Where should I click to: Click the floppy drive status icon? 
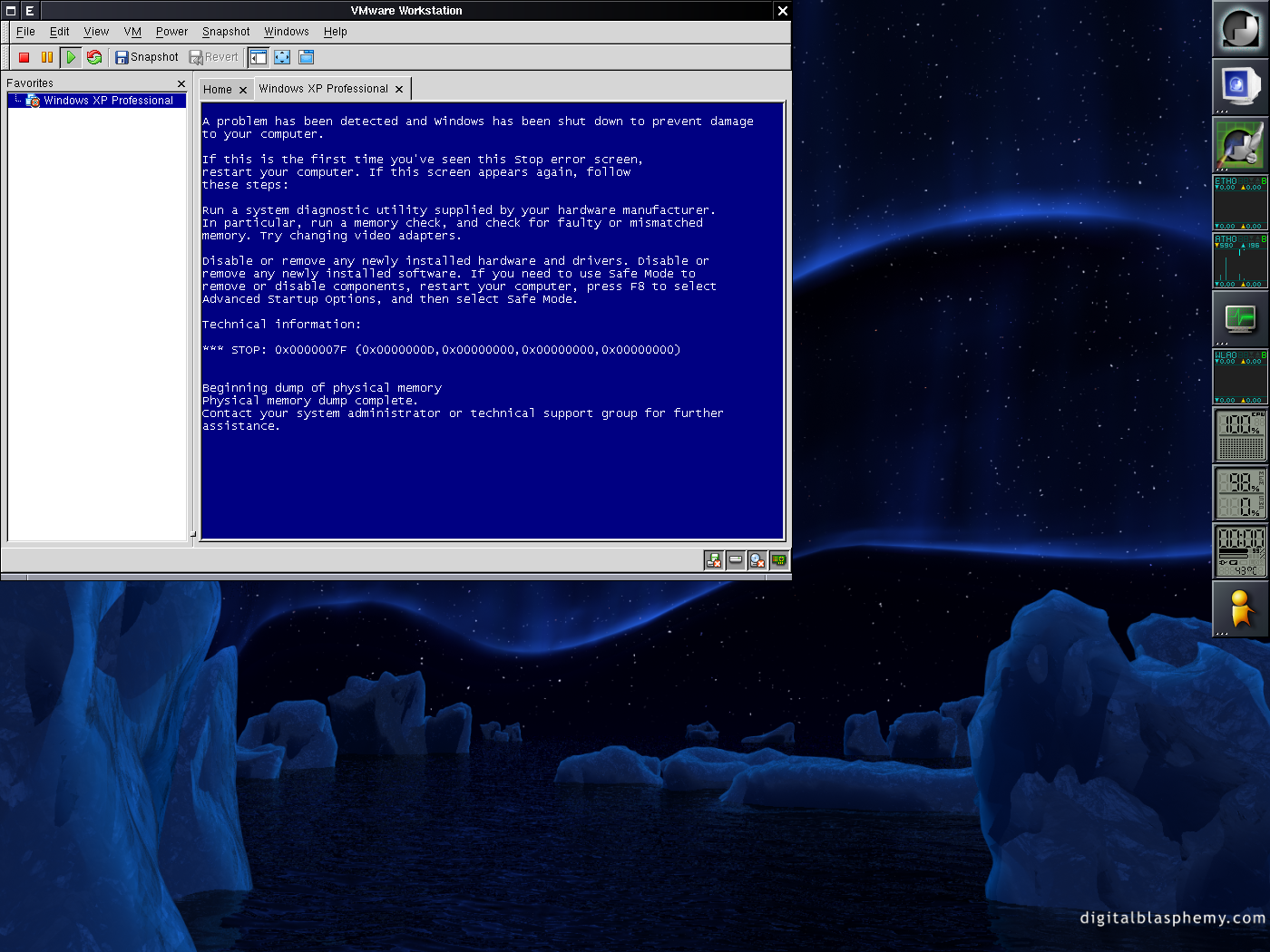(714, 560)
